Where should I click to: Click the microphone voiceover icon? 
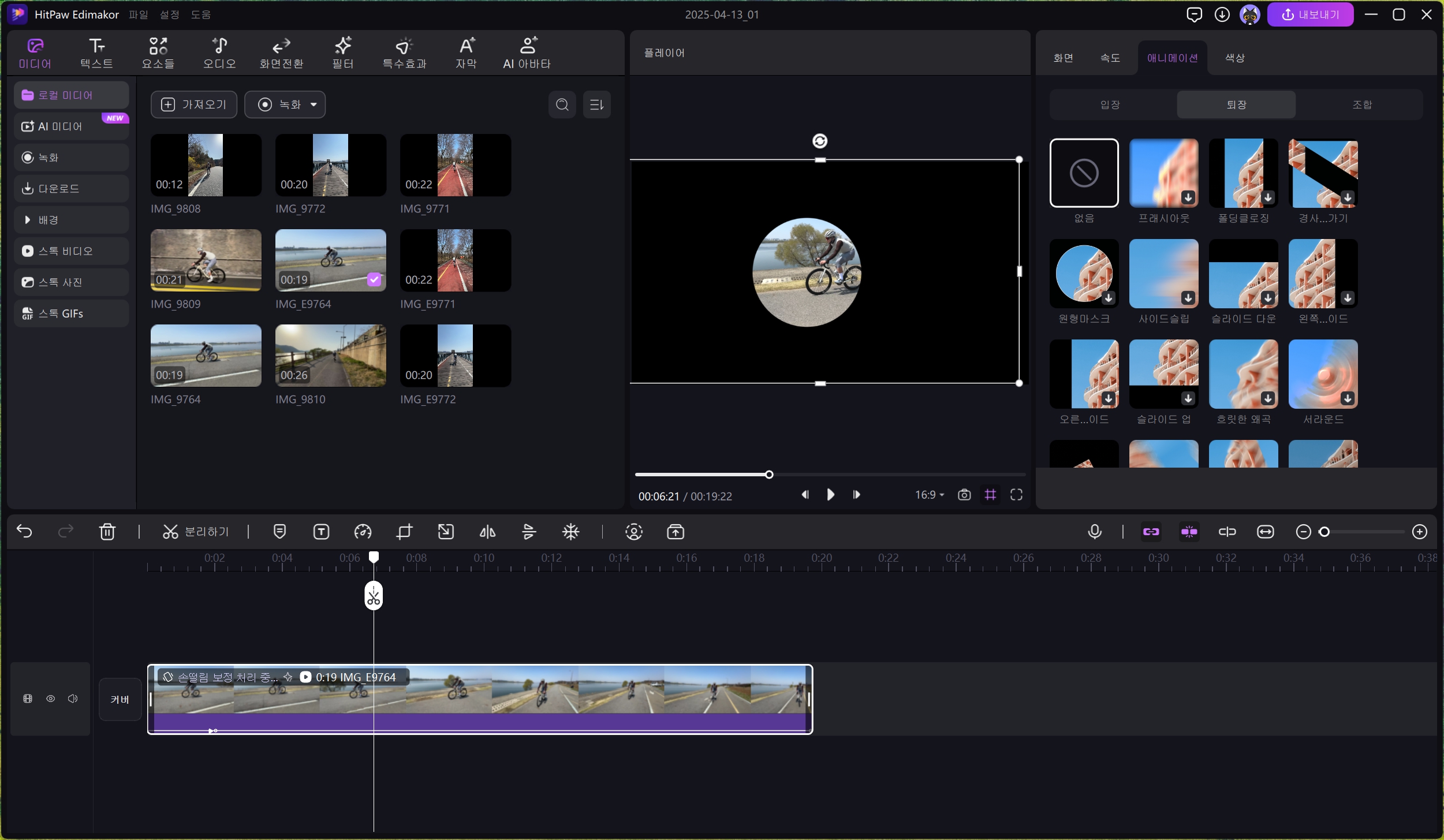pos(1094,532)
